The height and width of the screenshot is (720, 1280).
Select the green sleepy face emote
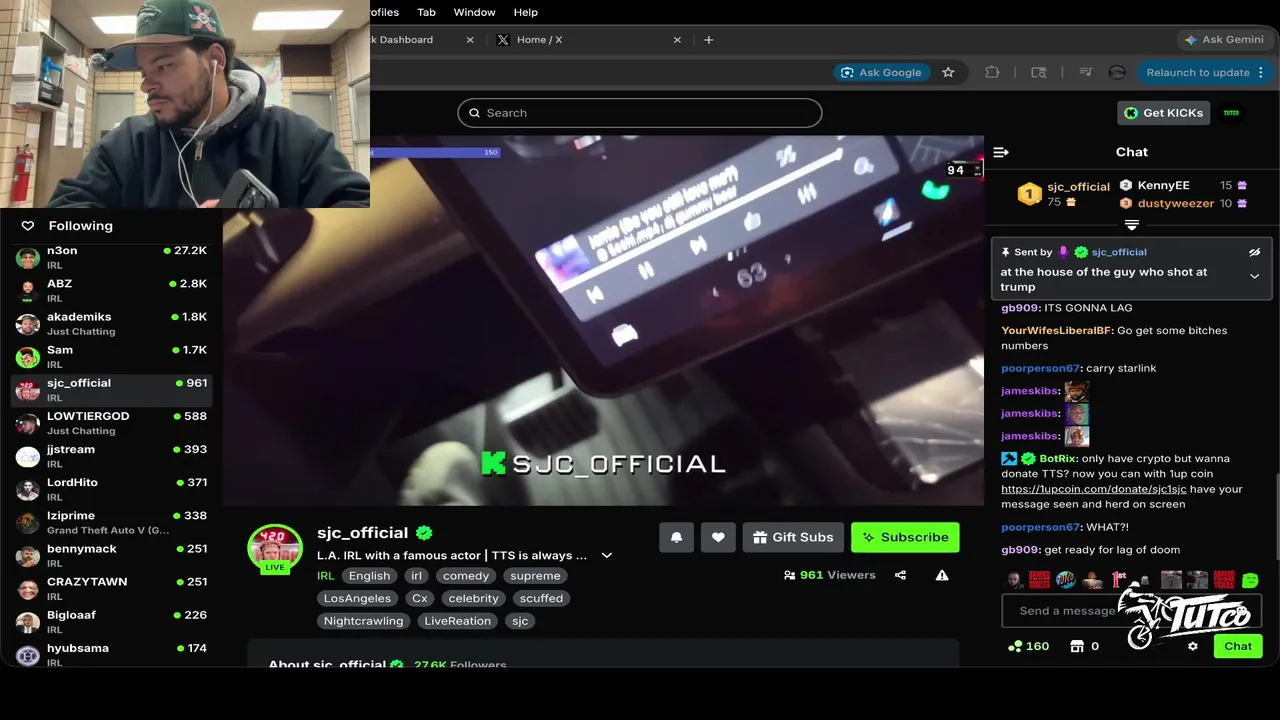[x=1250, y=580]
